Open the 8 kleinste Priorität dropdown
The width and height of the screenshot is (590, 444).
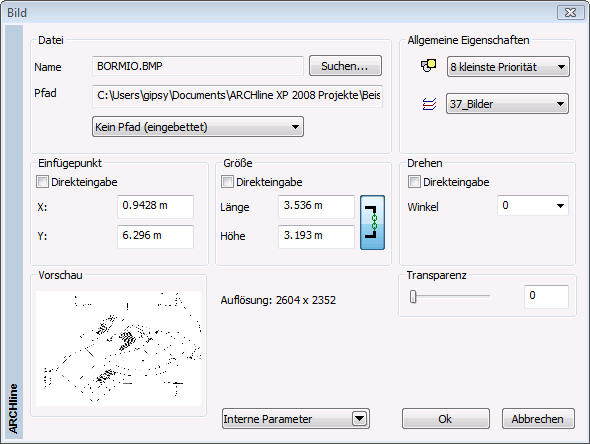(508, 67)
